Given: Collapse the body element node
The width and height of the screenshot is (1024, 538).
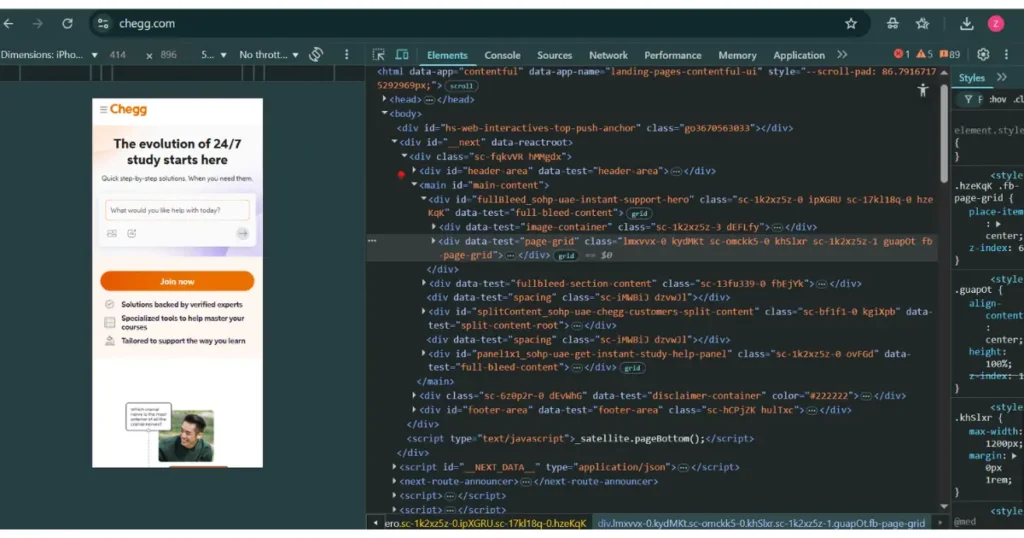Looking at the screenshot, I should pos(385,114).
